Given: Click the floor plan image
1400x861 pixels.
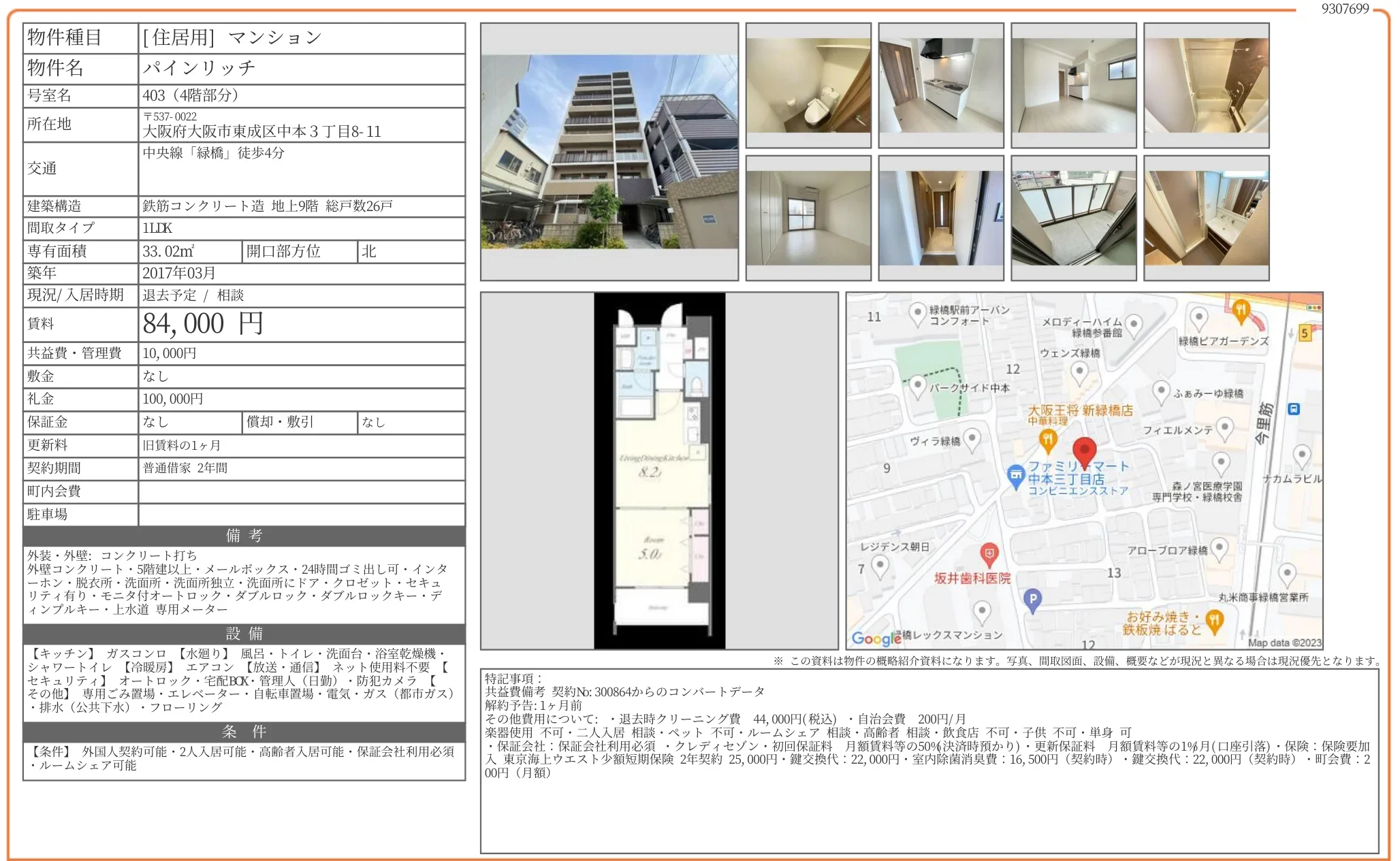Looking at the screenshot, I should tap(659, 470).
